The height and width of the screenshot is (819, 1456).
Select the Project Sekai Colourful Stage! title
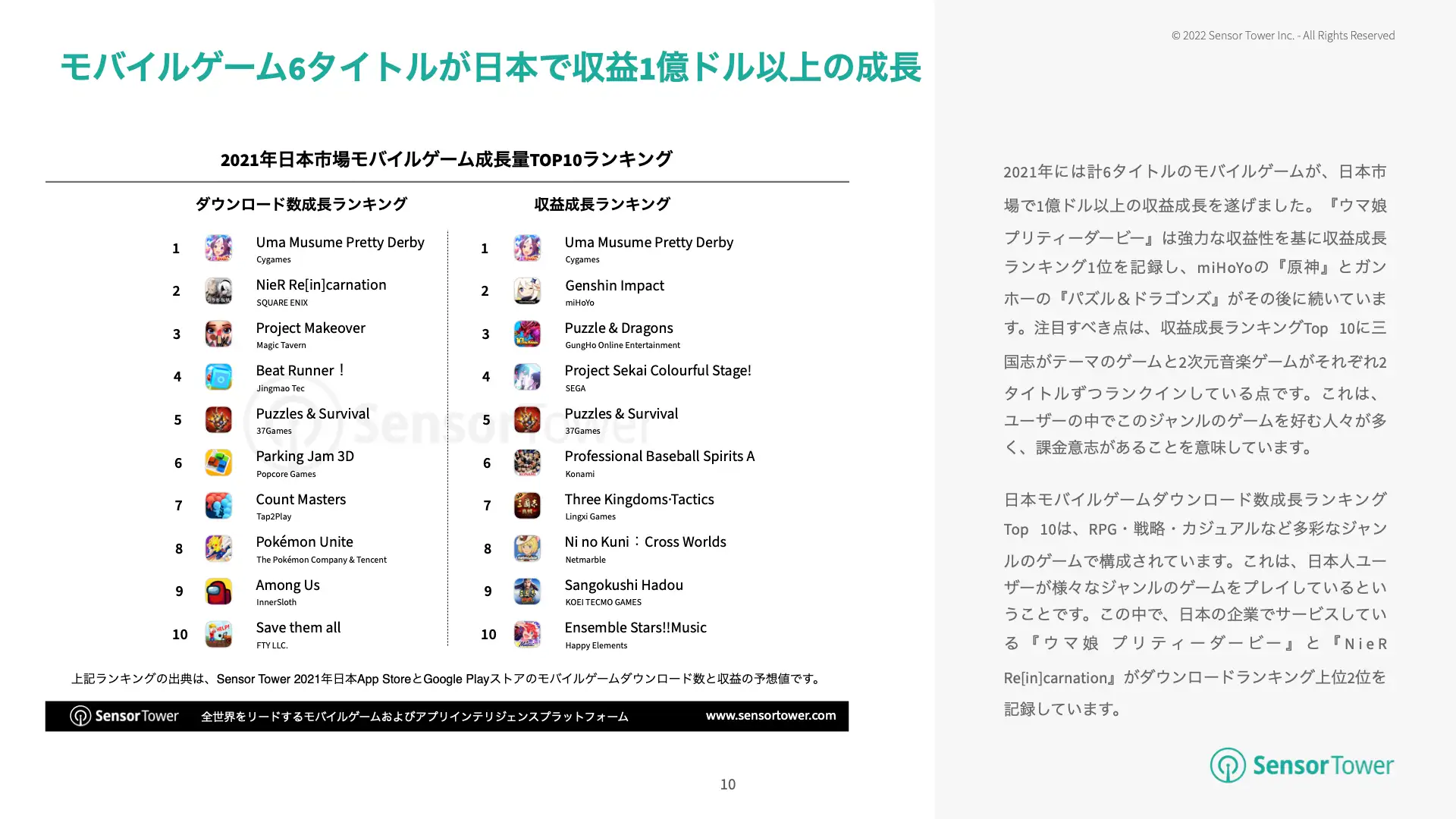point(658,371)
